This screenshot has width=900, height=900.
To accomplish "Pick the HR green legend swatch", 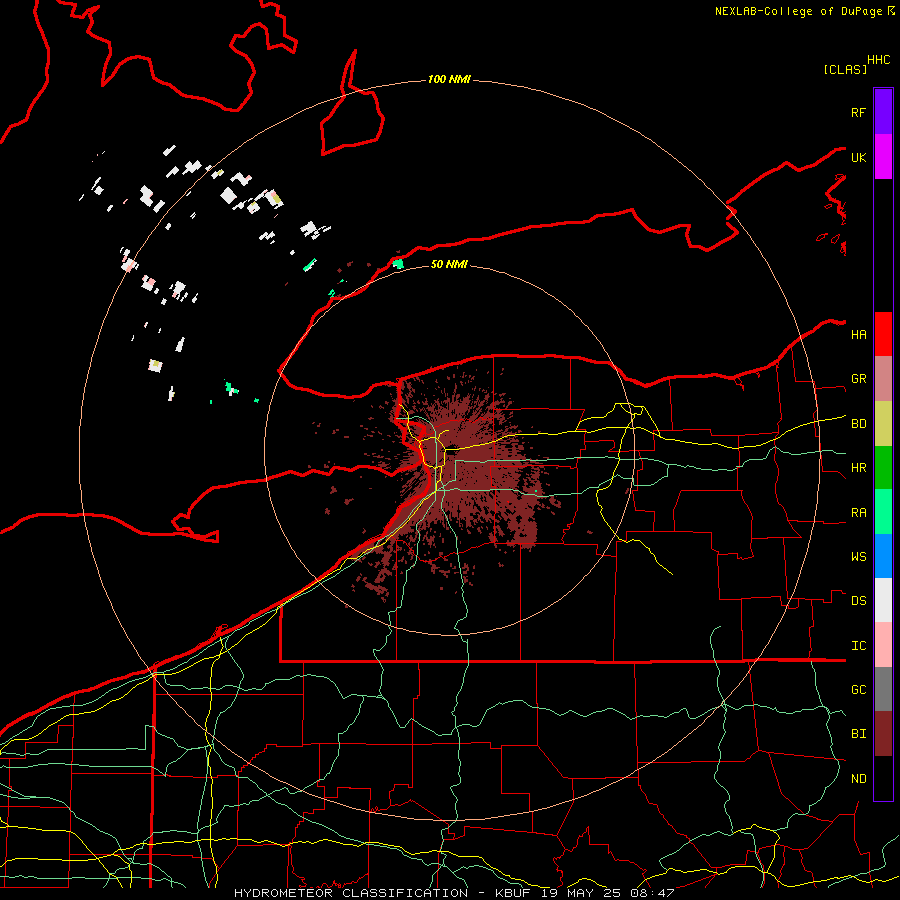I will 883,467.
